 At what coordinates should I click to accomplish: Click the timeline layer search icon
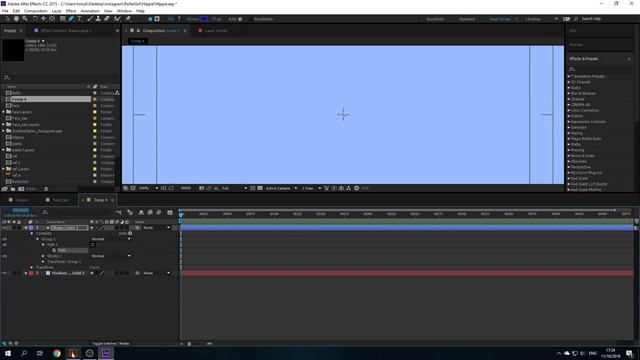(45, 212)
